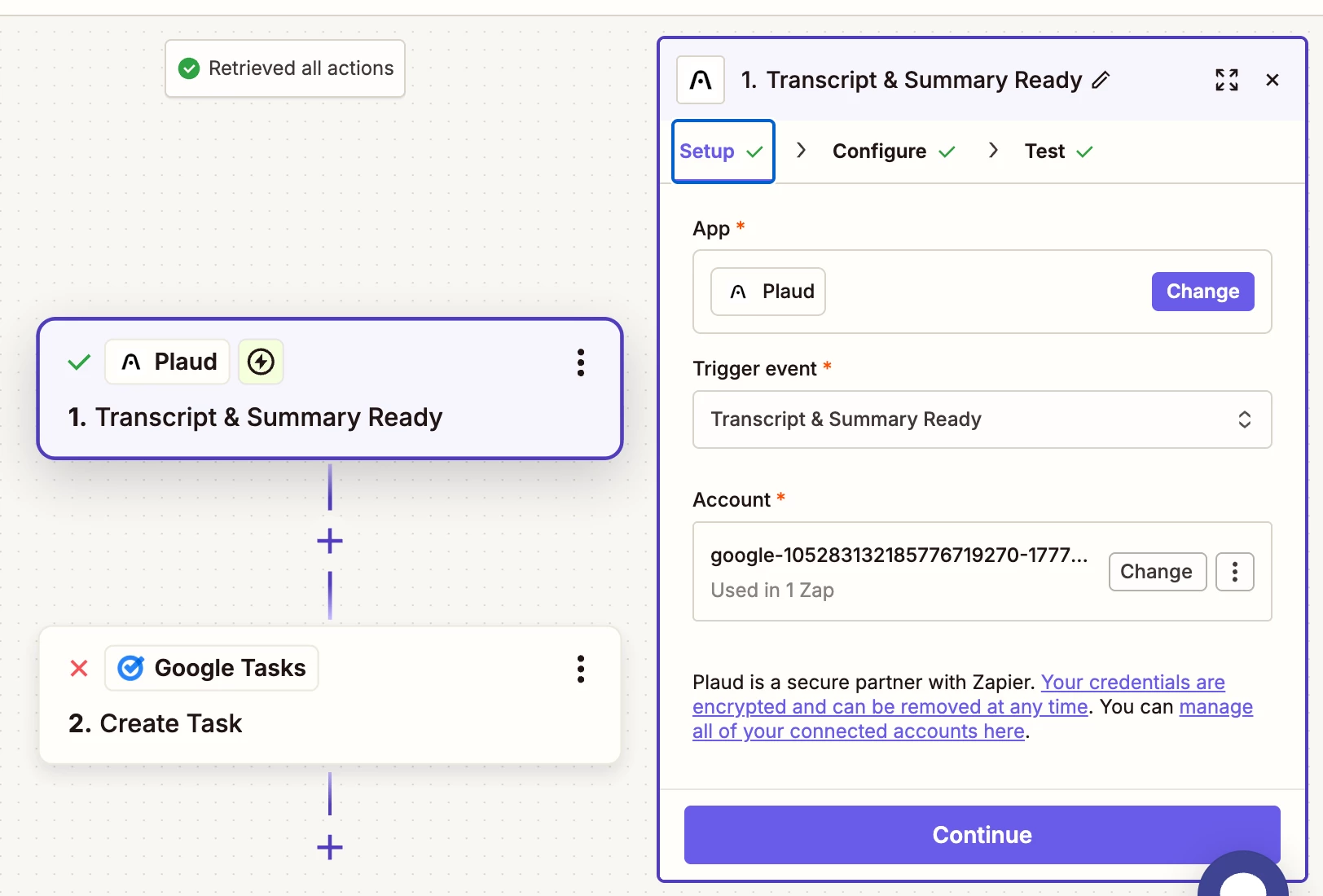Add a step between Plaud and Google Tasks
This screenshot has width=1323, height=896.
point(330,541)
